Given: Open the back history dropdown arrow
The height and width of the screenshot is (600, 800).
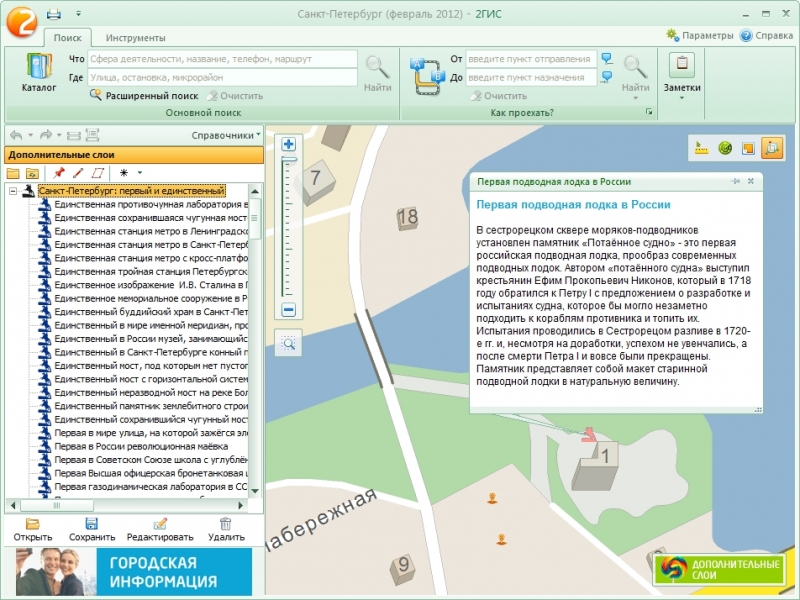Looking at the screenshot, I should click(x=31, y=135).
